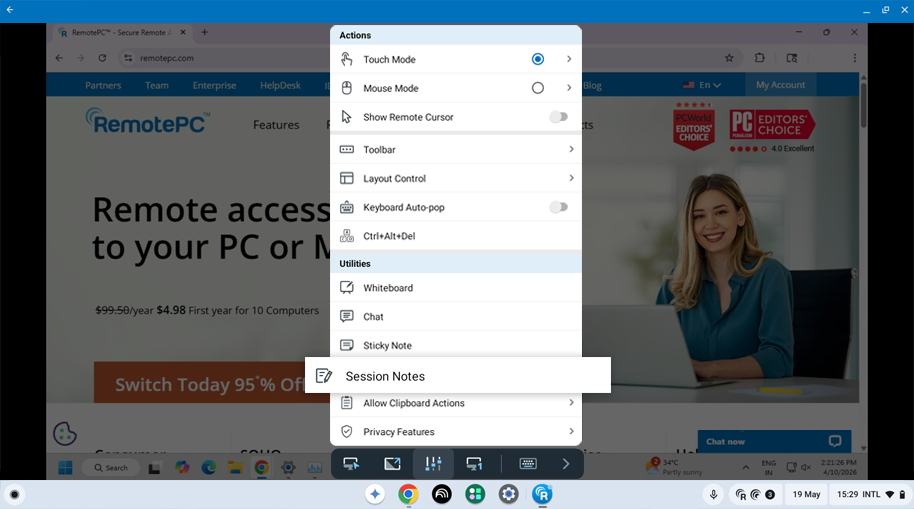Click the Allow Clipboard Actions clipboard icon

346,402
